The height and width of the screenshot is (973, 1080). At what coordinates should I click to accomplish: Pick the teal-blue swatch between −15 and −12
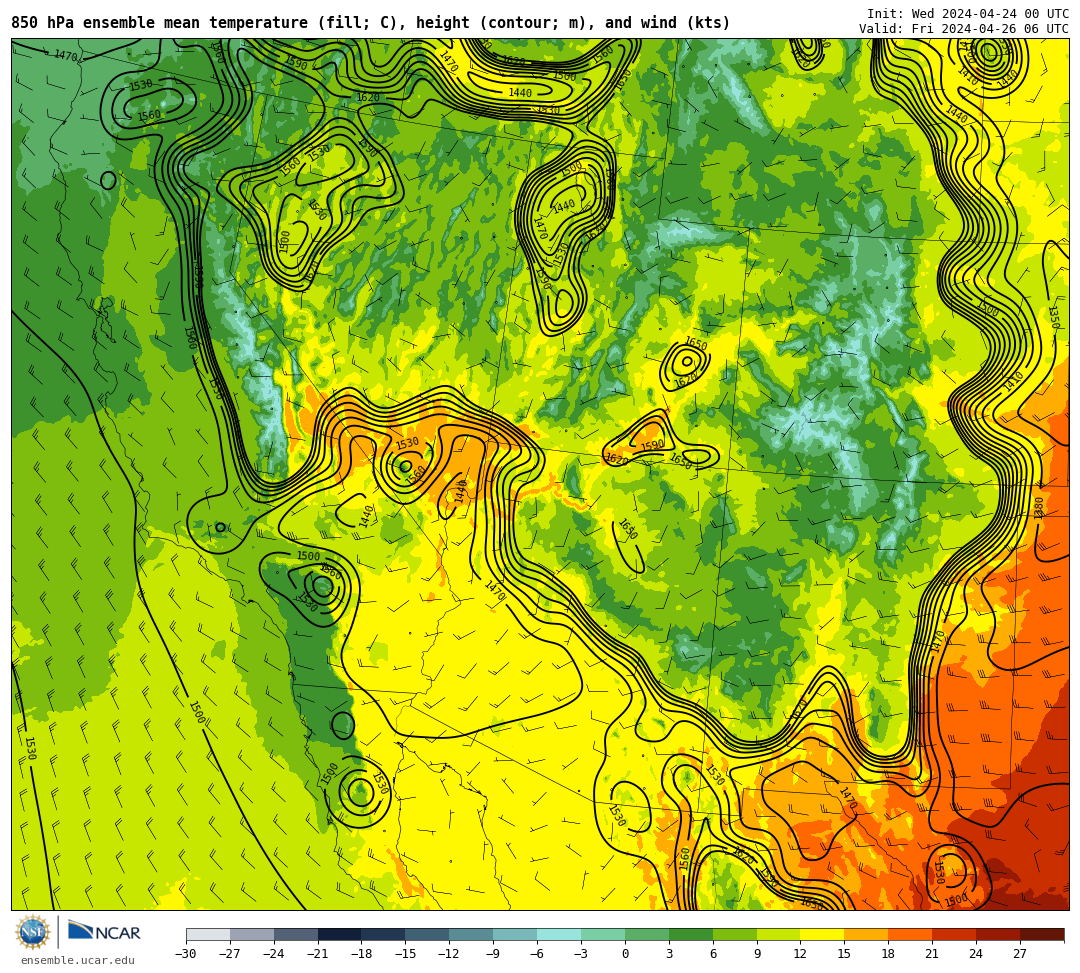tap(428, 934)
